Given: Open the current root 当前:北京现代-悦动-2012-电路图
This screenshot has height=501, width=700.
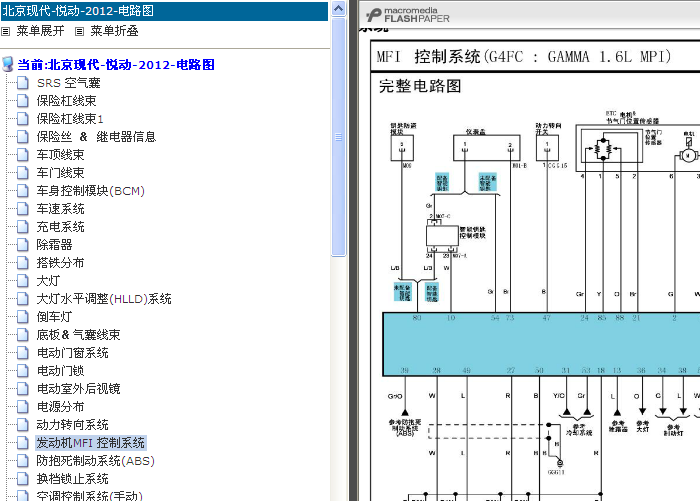Looking at the screenshot, I should 116,65.
